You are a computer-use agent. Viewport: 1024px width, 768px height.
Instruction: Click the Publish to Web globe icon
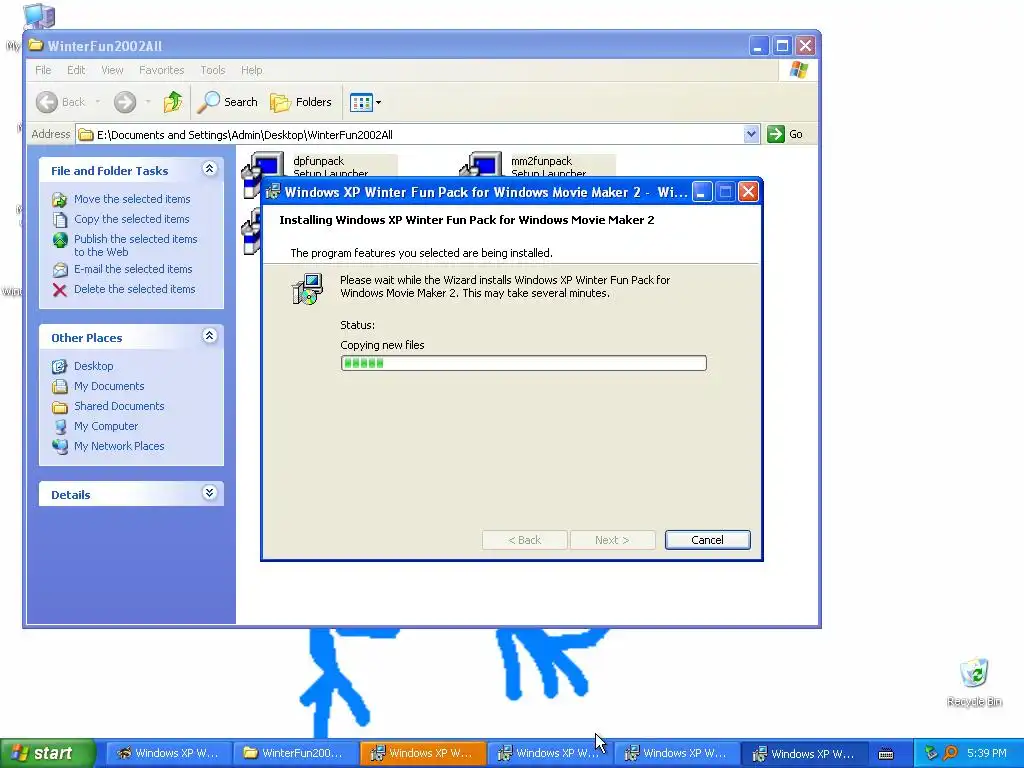coord(59,240)
